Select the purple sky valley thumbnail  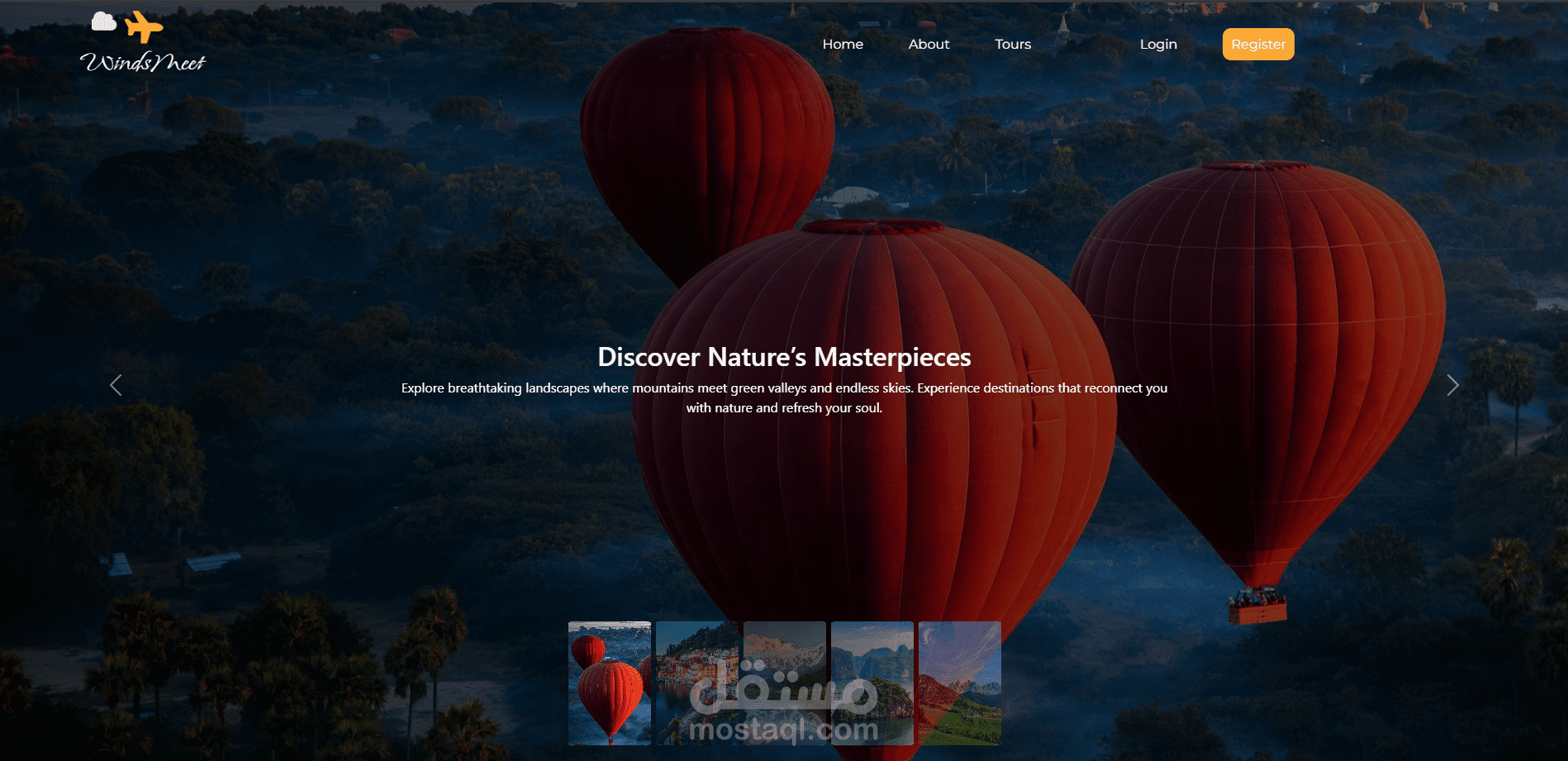click(960, 683)
